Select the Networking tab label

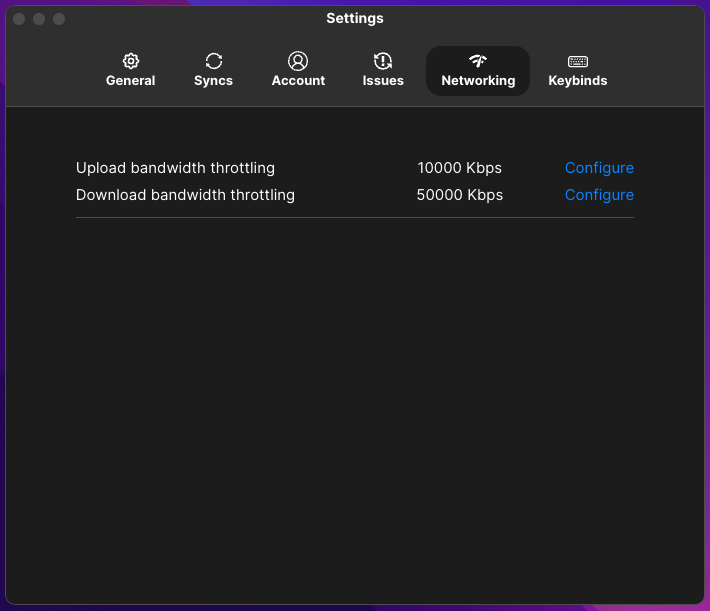(478, 81)
